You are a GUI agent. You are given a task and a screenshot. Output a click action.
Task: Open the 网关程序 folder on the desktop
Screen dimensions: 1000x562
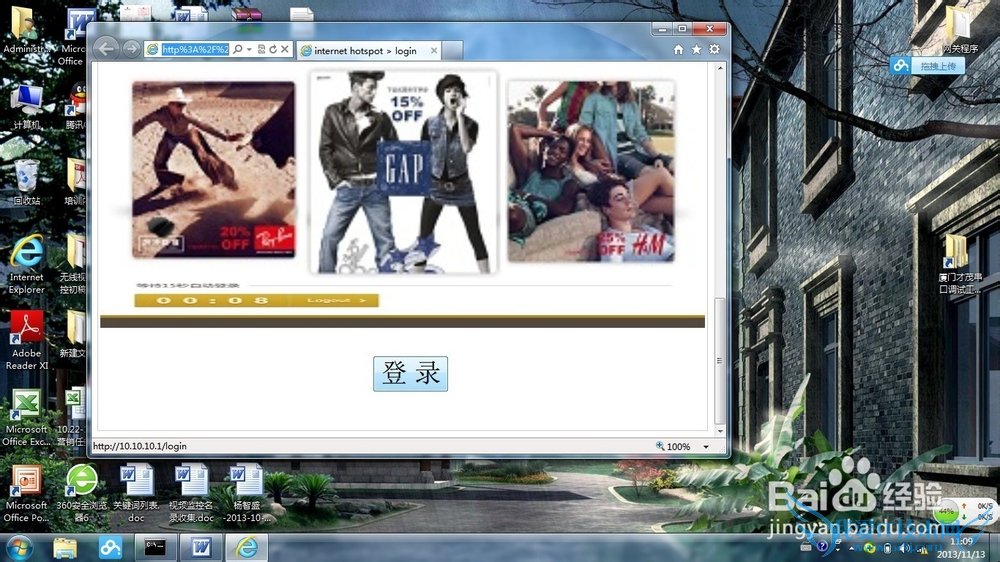click(959, 29)
